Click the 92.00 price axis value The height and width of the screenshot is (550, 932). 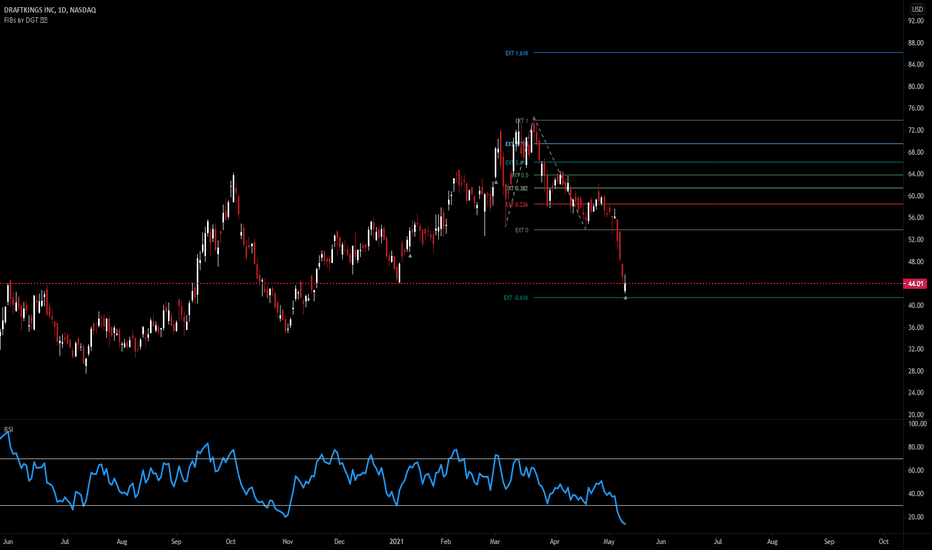click(x=916, y=21)
